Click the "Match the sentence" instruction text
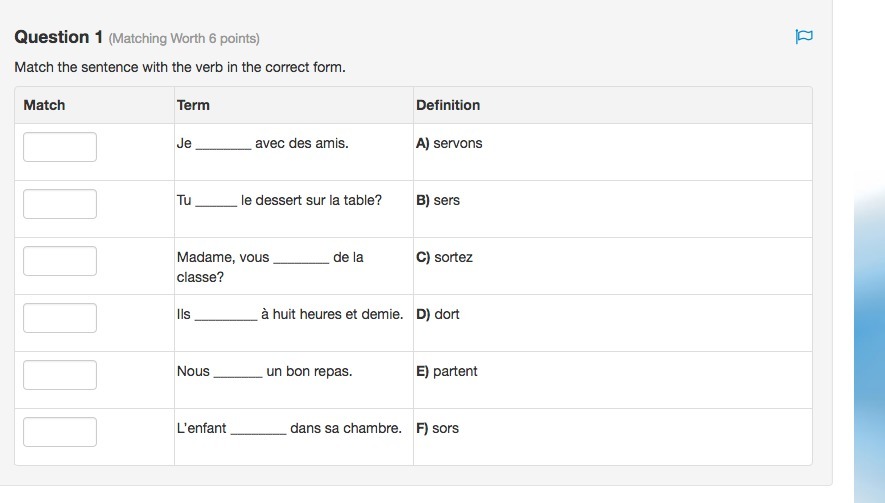The height and width of the screenshot is (503, 885). 180,68
